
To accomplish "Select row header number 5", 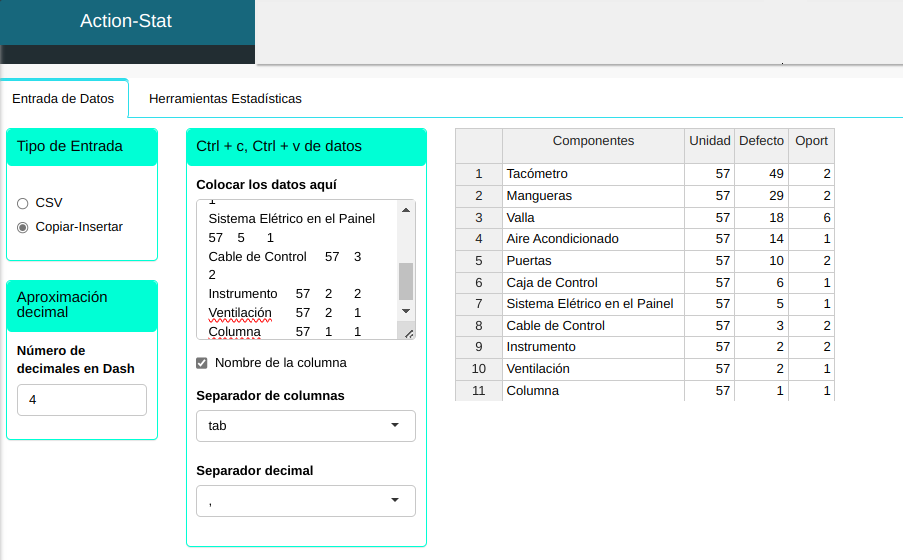I will click(x=478, y=261).
